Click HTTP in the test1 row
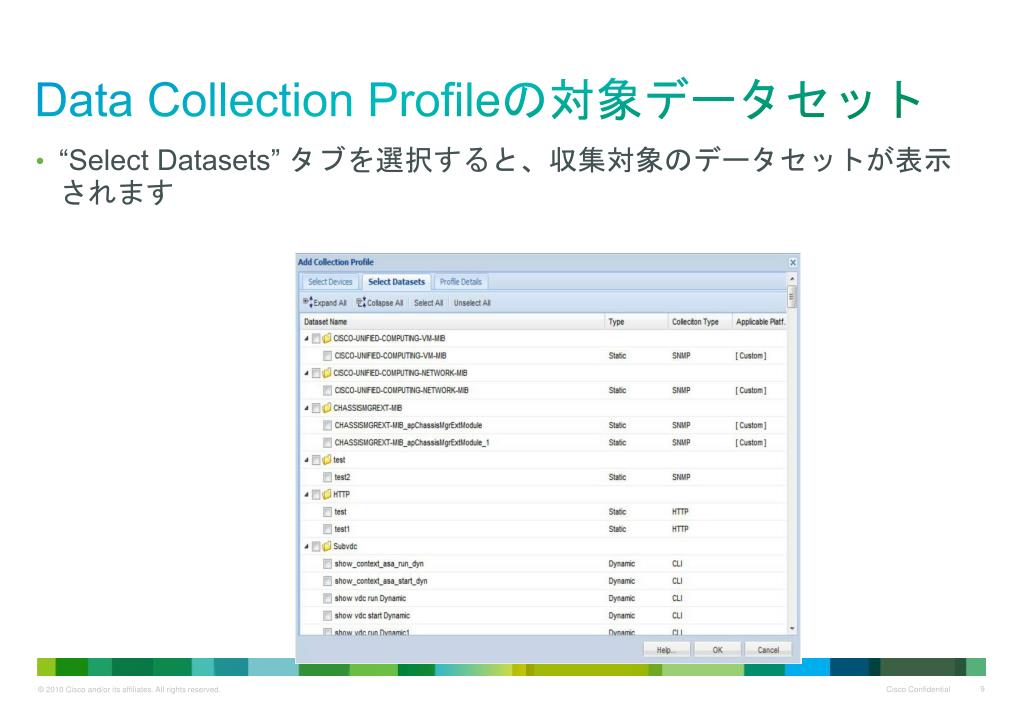1023x708 pixels. coord(680,529)
